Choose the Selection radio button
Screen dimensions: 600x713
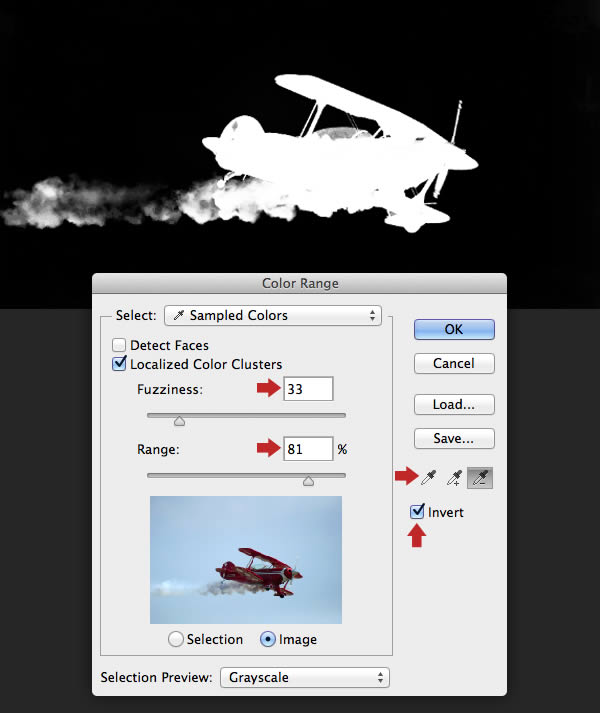pos(176,639)
